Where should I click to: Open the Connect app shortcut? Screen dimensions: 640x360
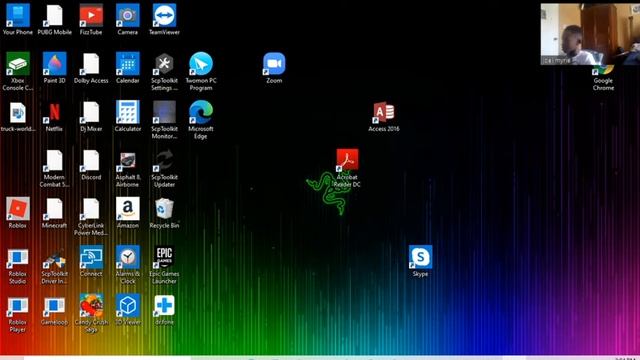[91, 257]
